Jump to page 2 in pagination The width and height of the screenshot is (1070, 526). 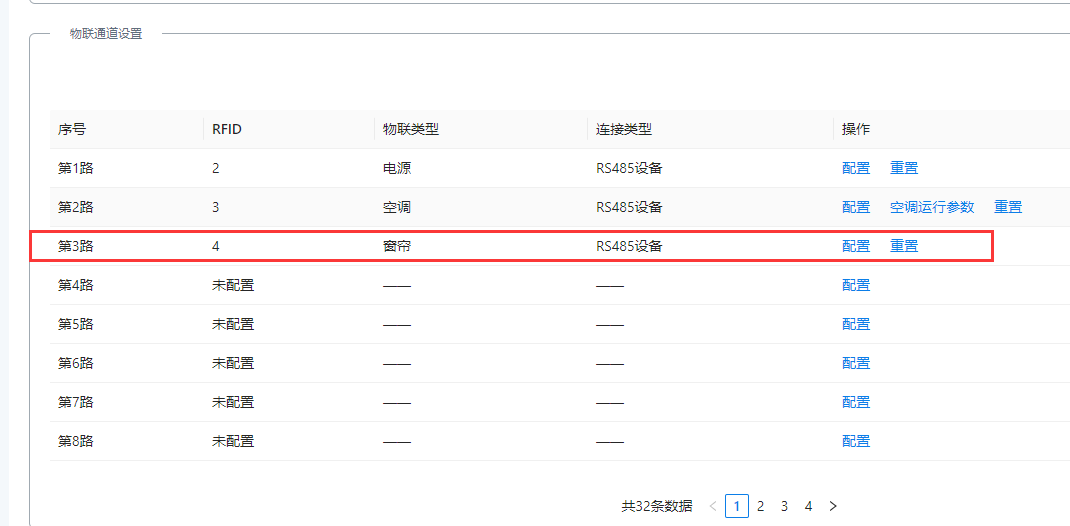click(761, 506)
